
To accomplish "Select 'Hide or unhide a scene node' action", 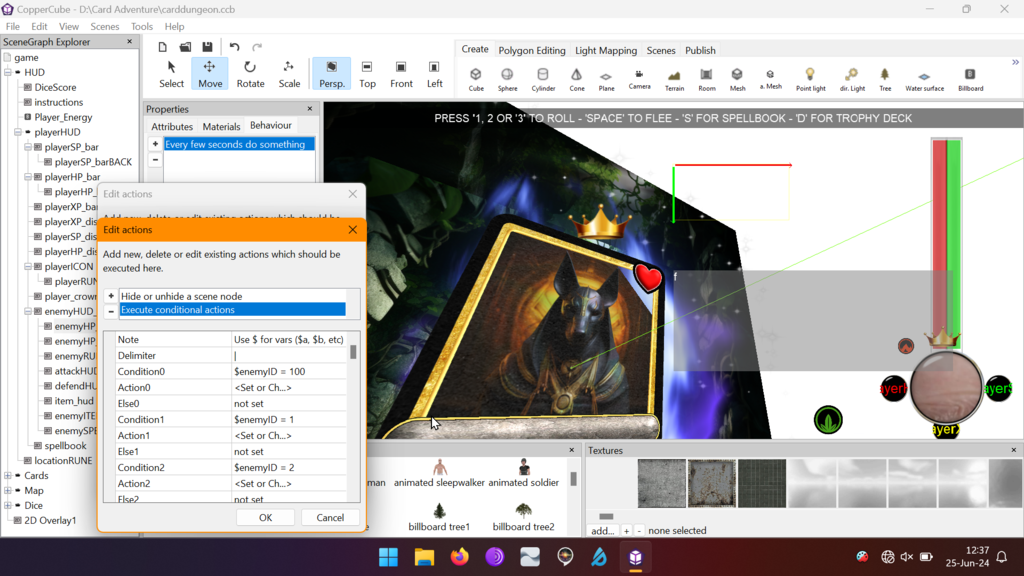I will tap(232, 296).
